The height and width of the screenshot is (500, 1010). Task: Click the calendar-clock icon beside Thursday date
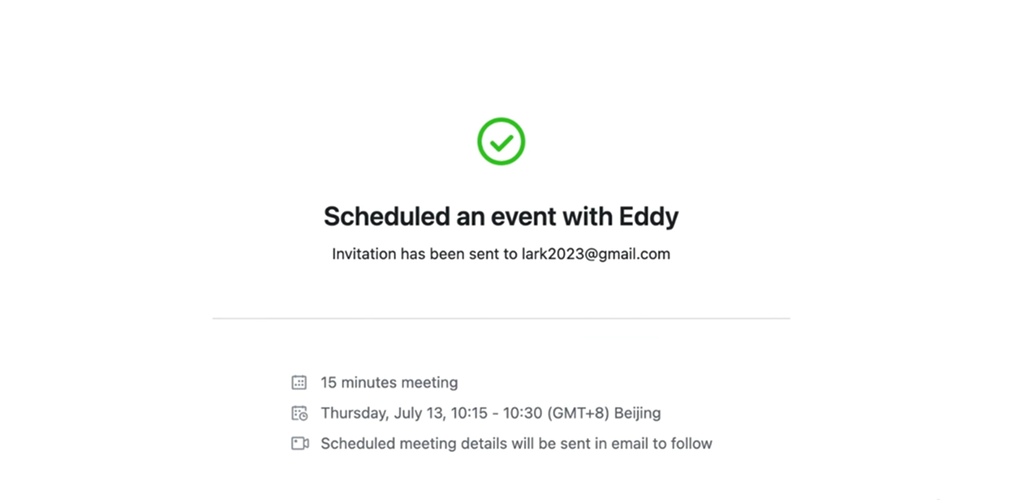point(299,413)
